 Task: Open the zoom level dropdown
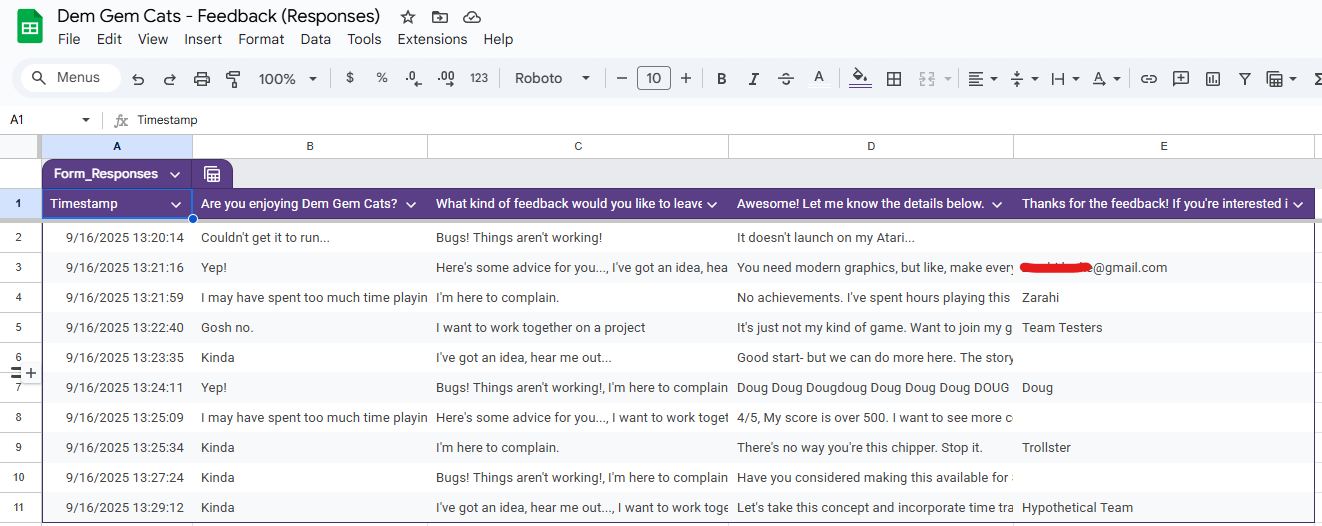coord(288,79)
